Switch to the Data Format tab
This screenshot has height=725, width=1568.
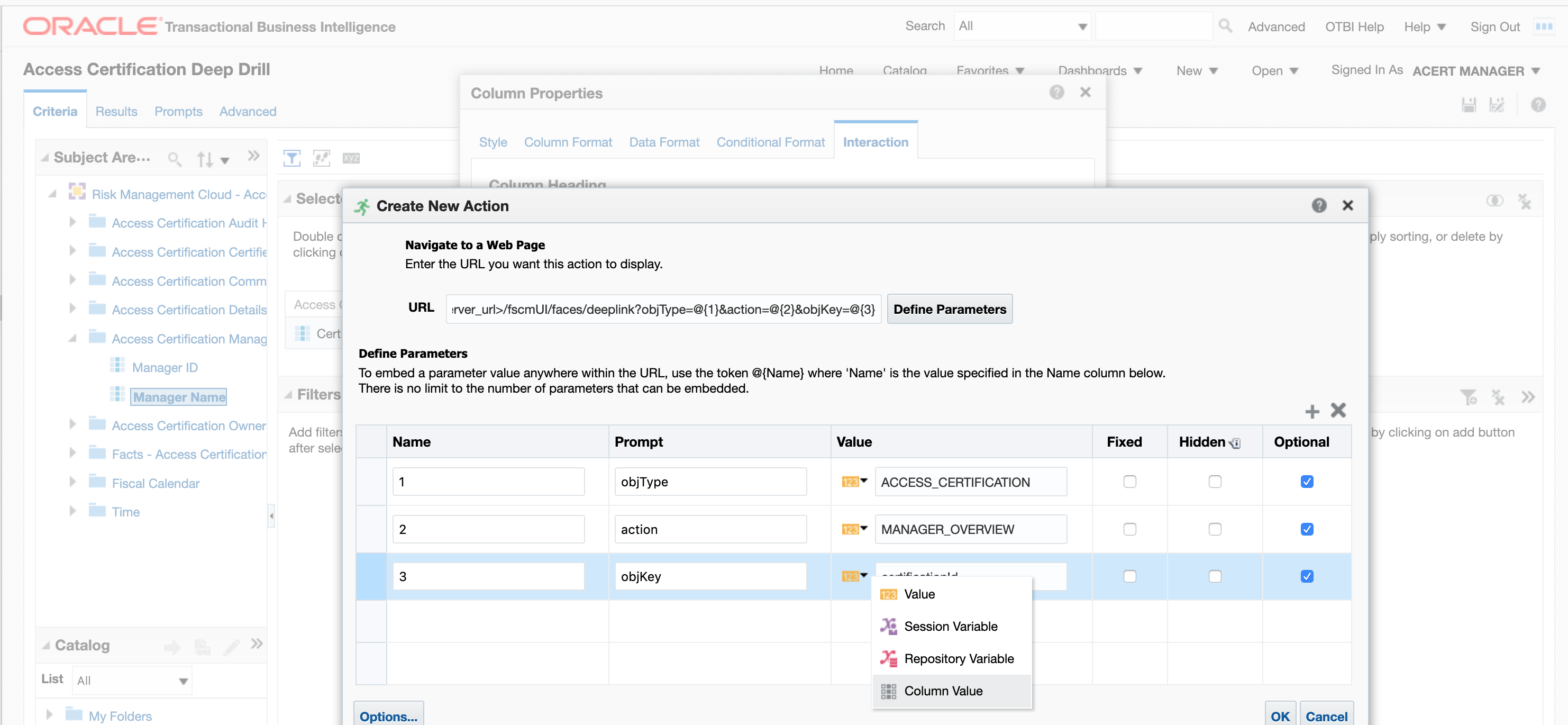click(664, 142)
